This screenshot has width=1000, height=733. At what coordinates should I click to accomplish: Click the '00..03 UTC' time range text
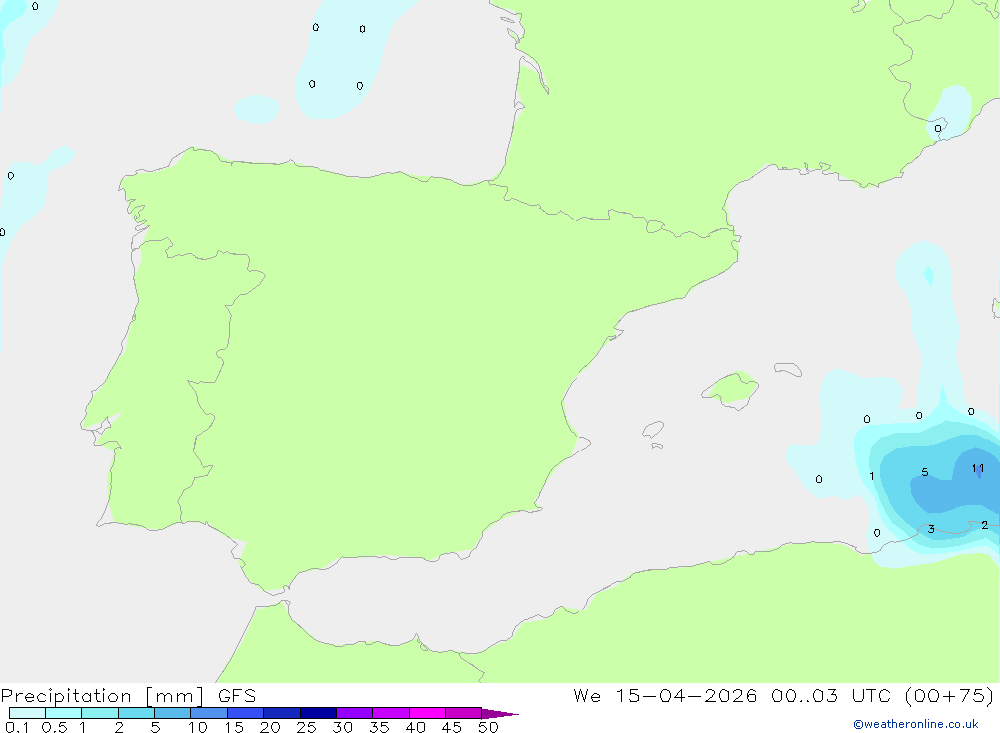830,695
